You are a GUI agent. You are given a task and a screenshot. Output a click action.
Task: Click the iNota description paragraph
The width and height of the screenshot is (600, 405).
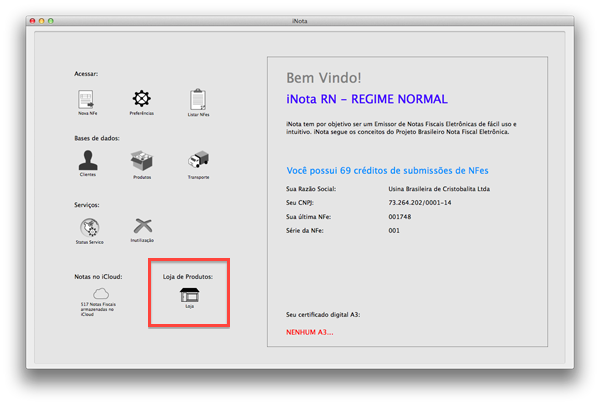(x=401, y=128)
